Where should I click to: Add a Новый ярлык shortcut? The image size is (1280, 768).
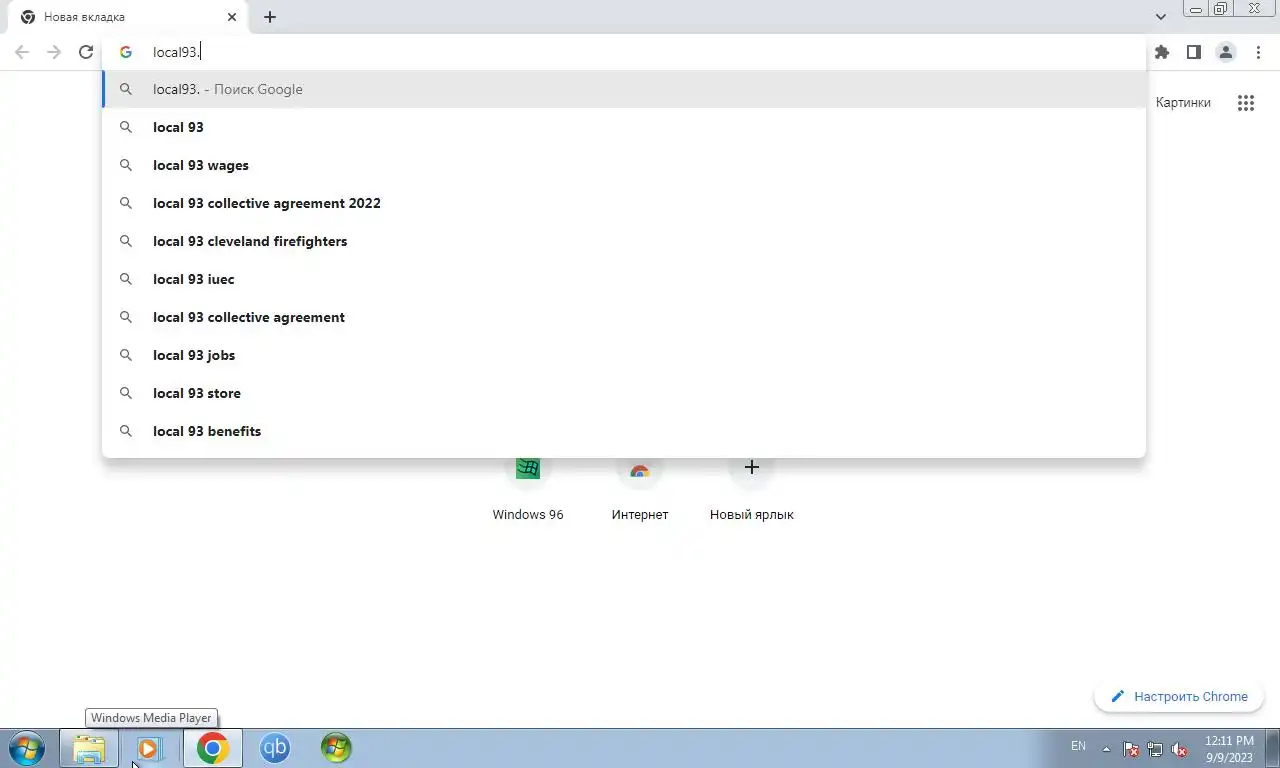pos(752,490)
